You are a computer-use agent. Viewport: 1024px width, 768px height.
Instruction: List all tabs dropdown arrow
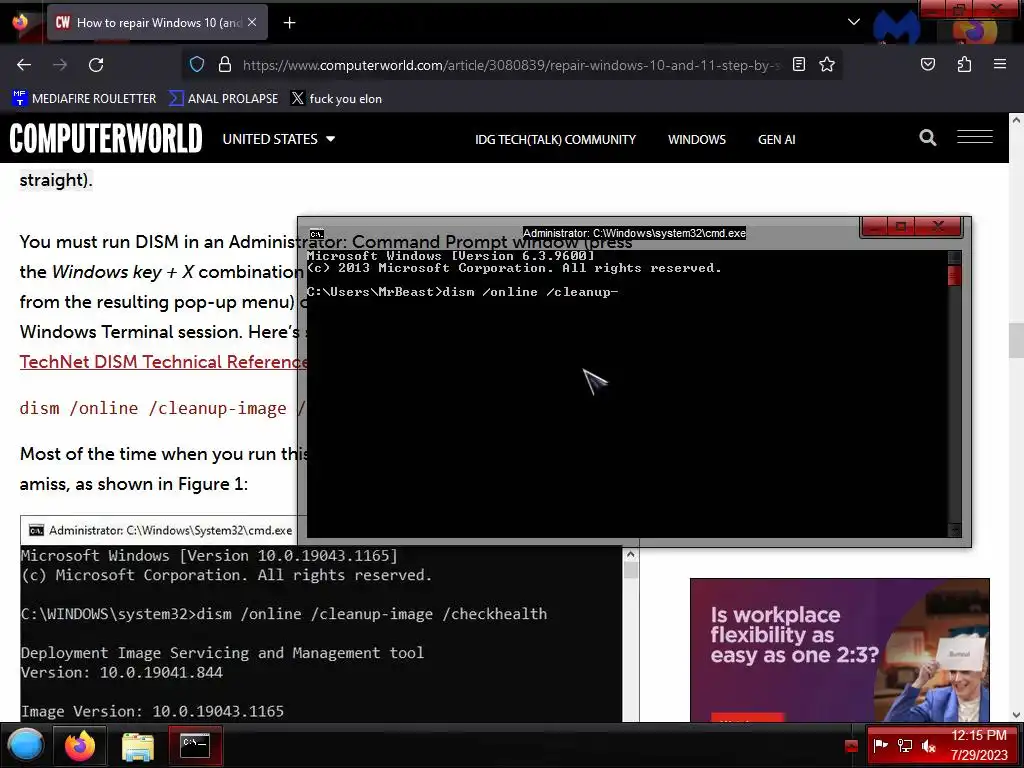(854, 22)
